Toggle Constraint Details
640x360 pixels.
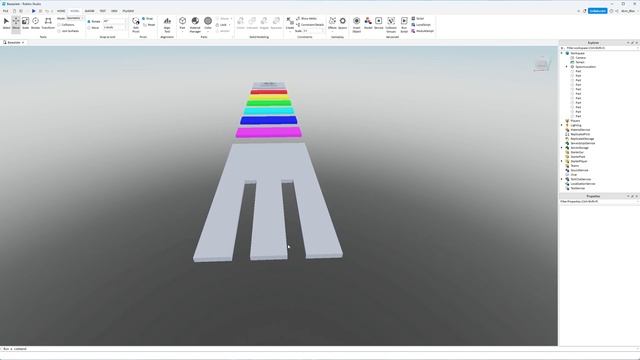[x=310, y=24]
